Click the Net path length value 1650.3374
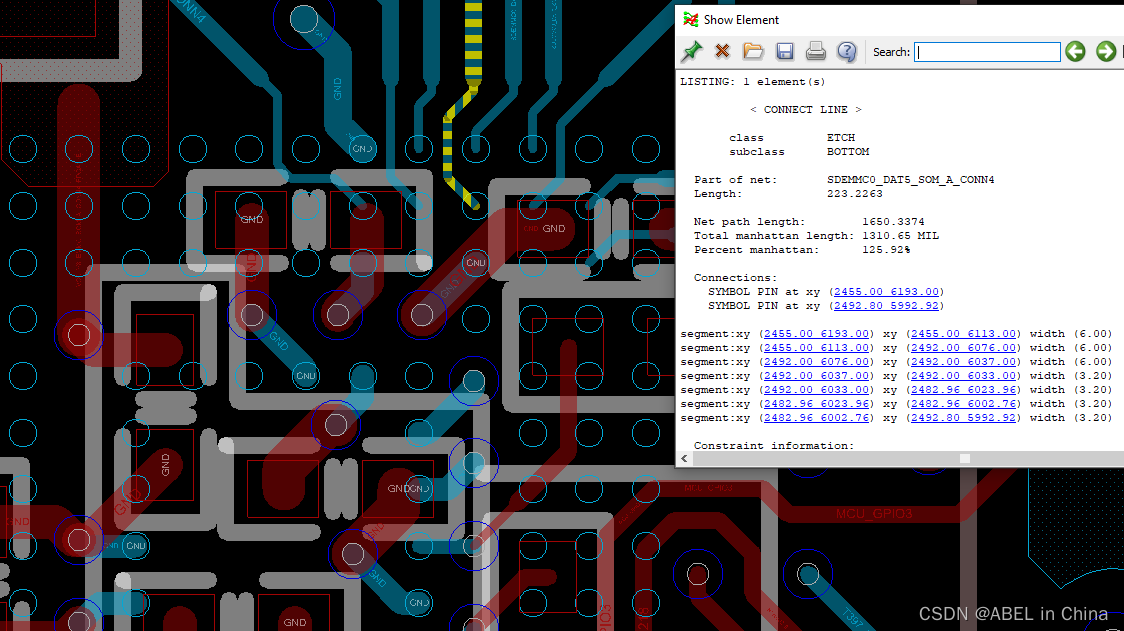Viewport: 1124px width, 631px height. click(893, 222)
